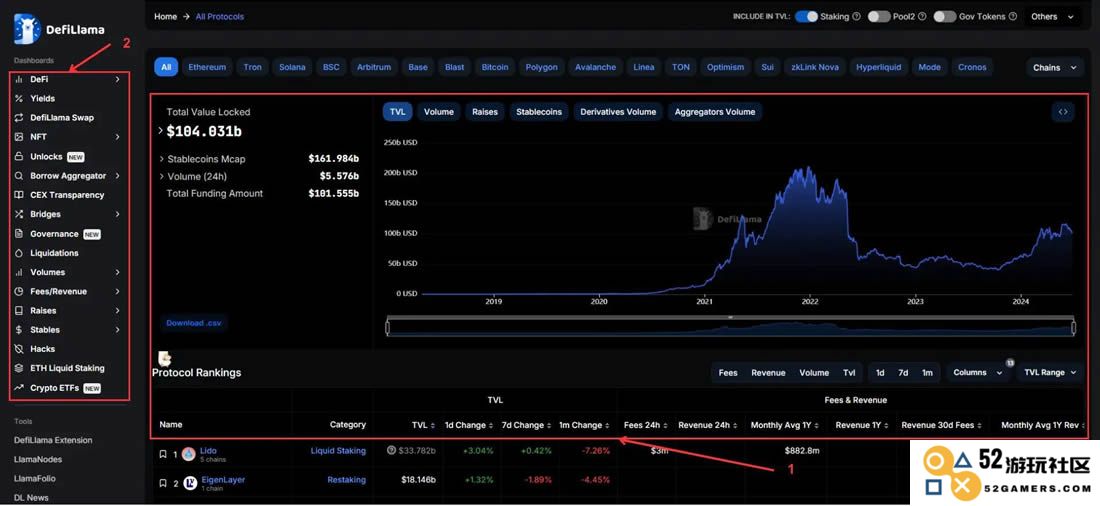Switch chart to Stablecoins
The image size is (1100, 506).
click(x=539, y=112)
